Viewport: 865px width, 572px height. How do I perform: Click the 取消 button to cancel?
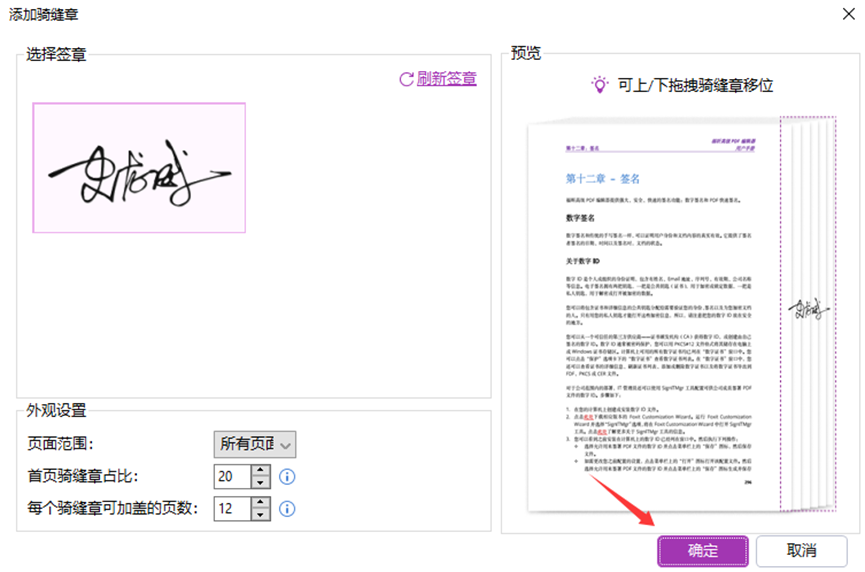coord(801,550)
